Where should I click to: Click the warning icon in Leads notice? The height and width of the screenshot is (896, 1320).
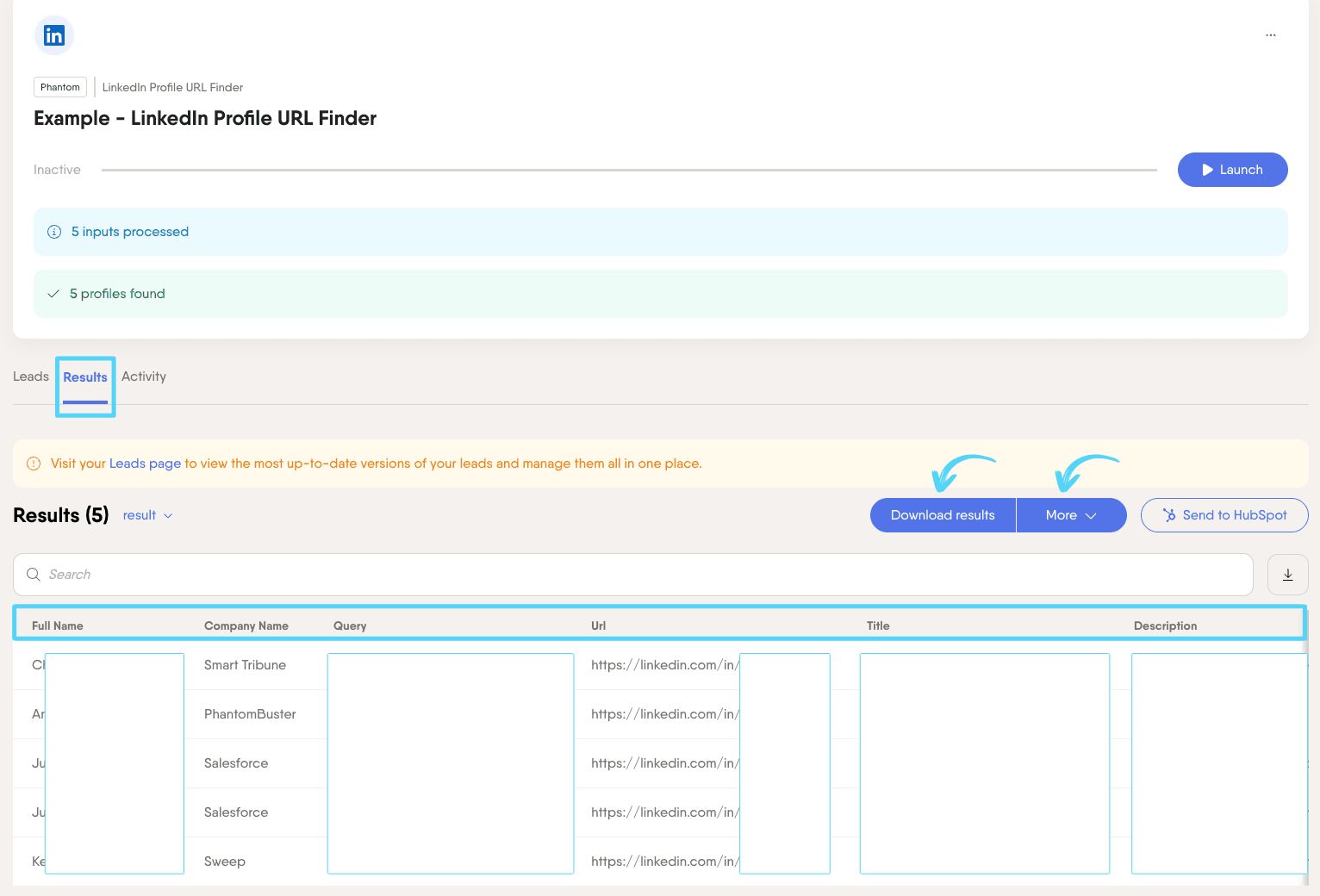[34, 464]
